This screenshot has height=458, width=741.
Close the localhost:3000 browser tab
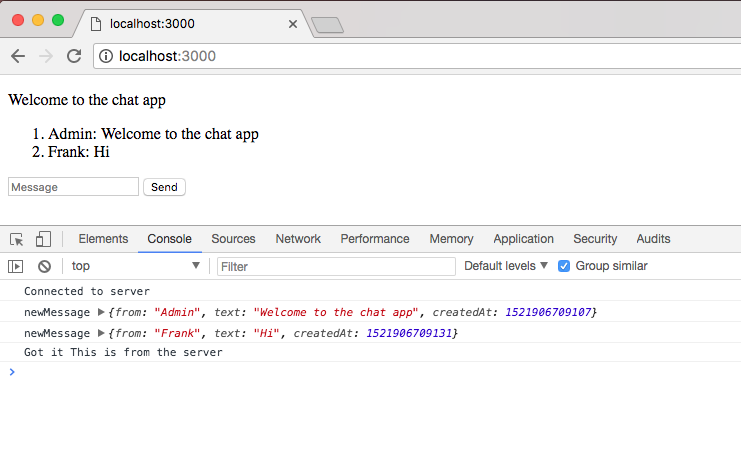point(293,22)
